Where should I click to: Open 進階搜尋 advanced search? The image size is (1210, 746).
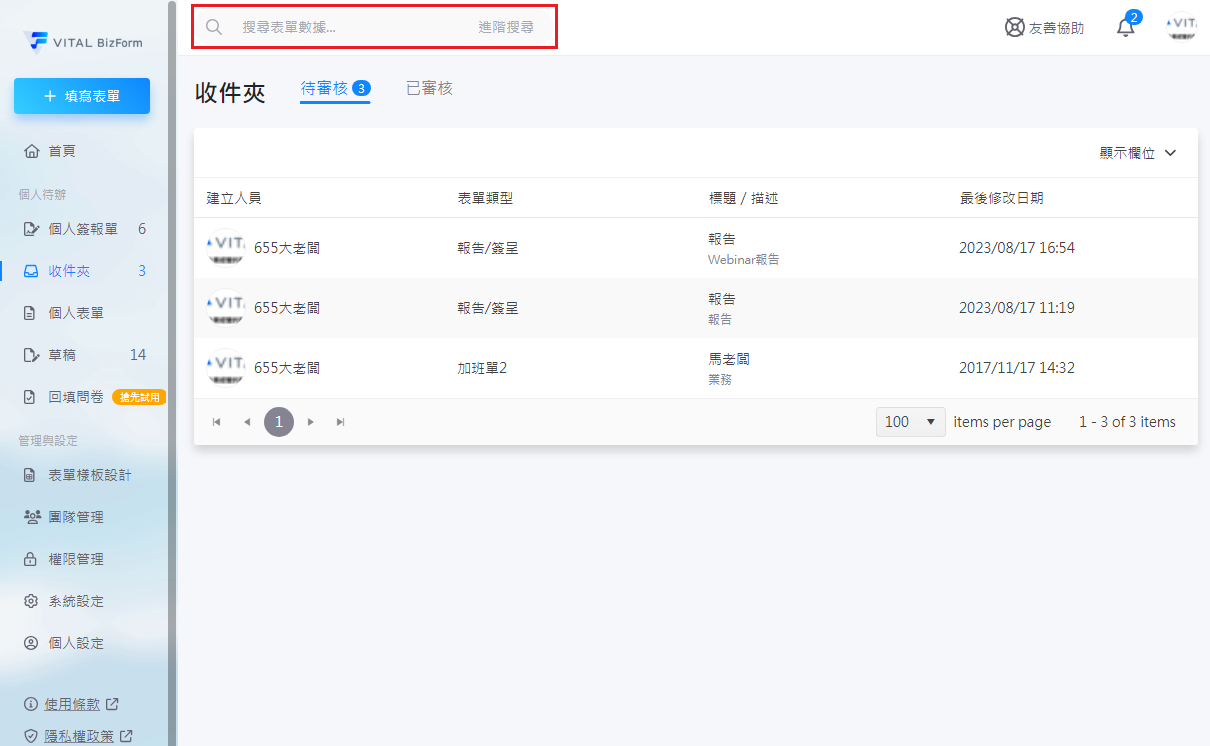pos(506,27)
